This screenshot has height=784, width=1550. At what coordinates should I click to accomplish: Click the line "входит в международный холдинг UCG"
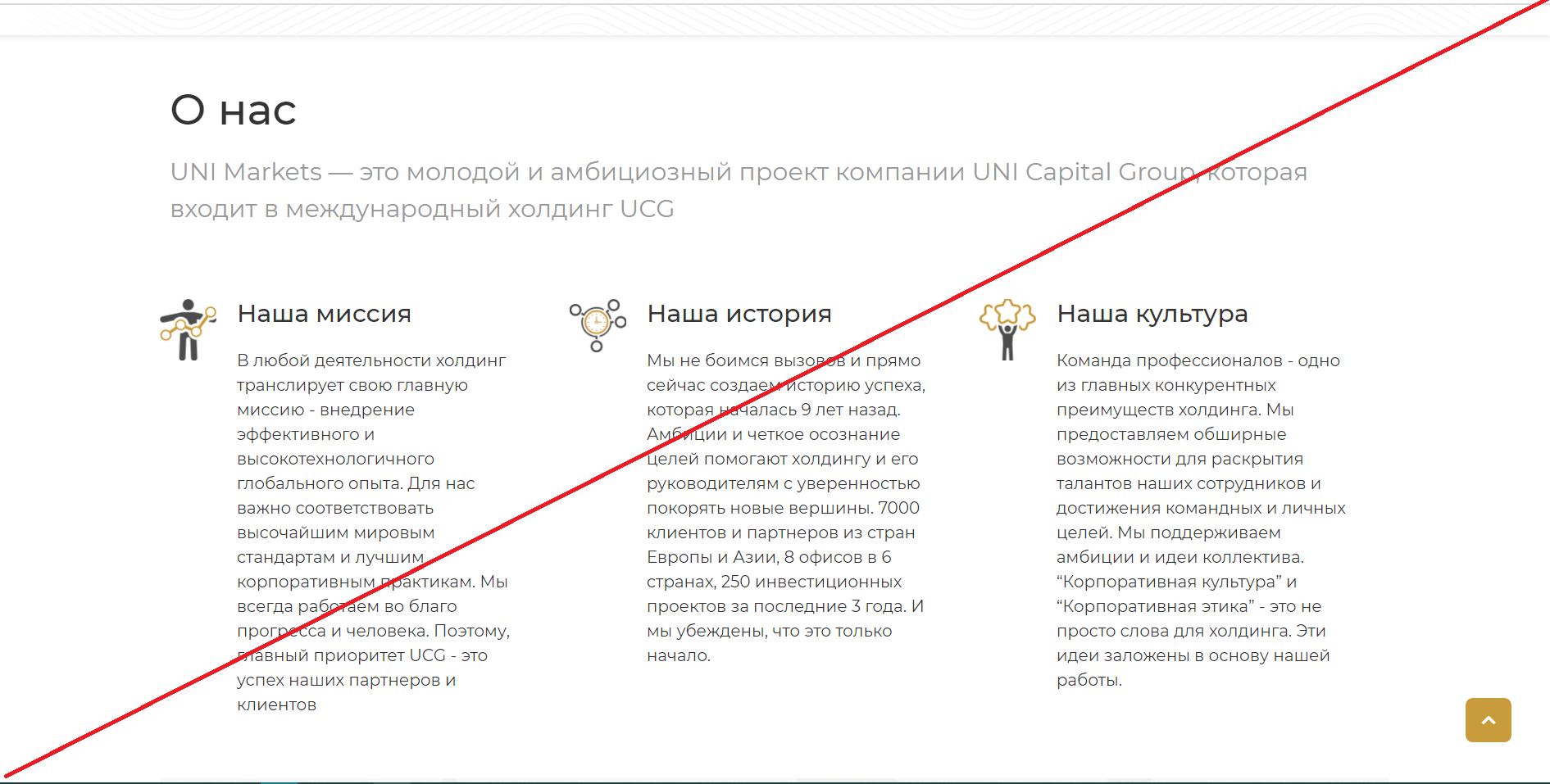pos(422,209)
